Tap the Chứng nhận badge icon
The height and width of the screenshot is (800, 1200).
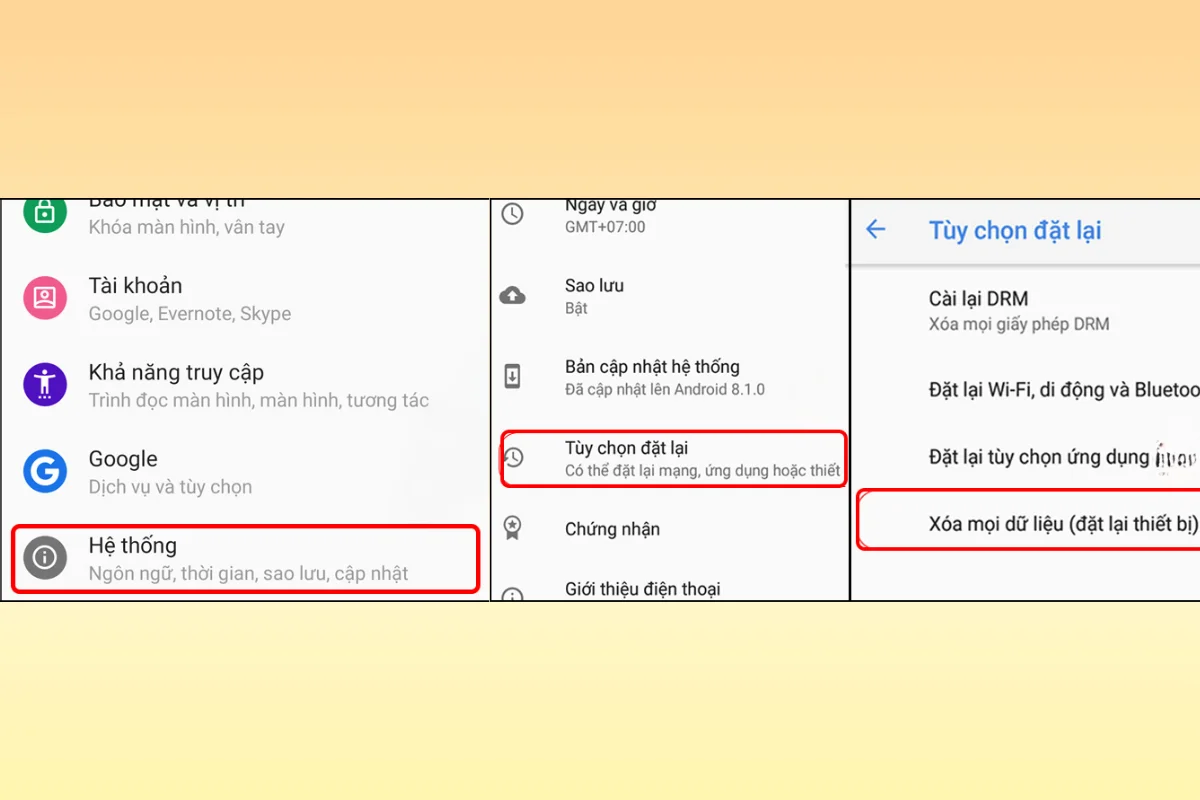(x=512, y=529)
